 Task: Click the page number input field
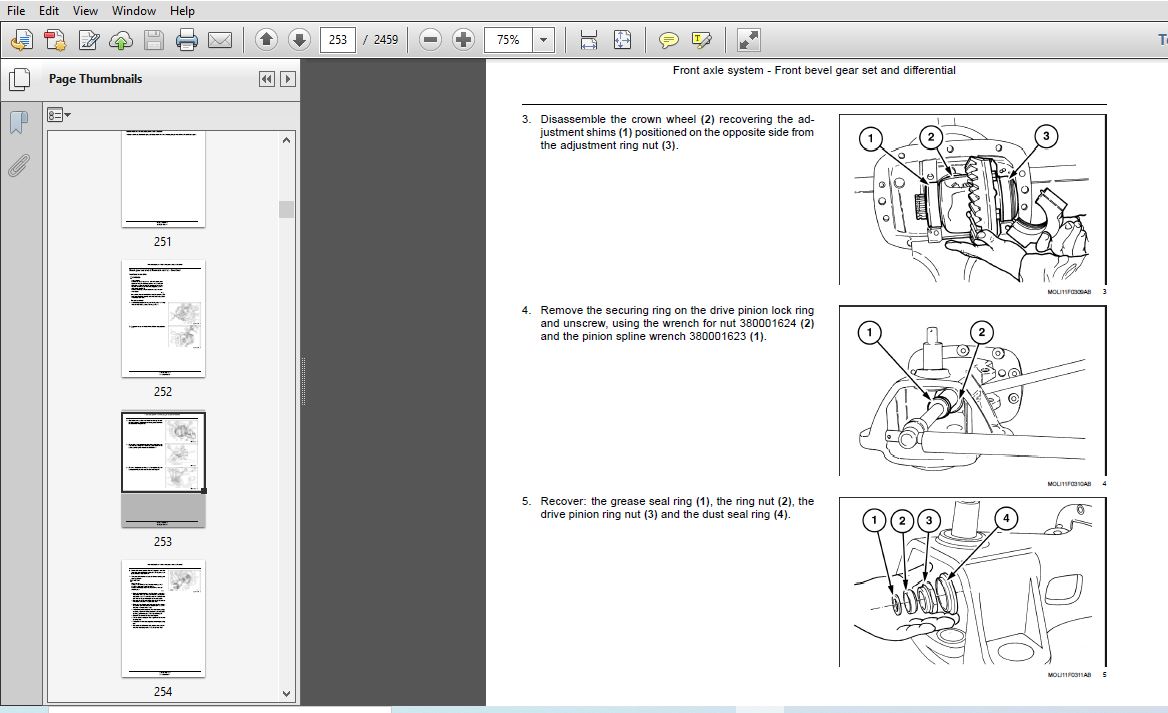[338, 40]
